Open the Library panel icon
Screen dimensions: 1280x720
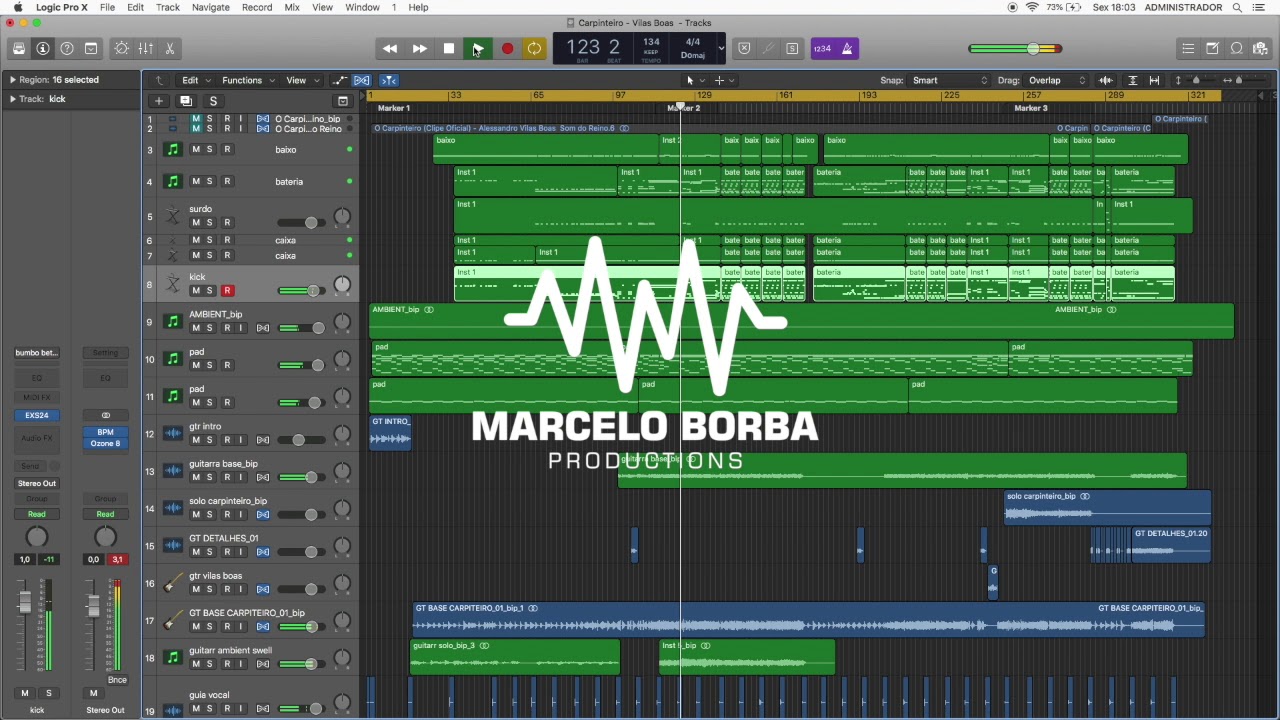pyautogui.click(x=18, y=48)
